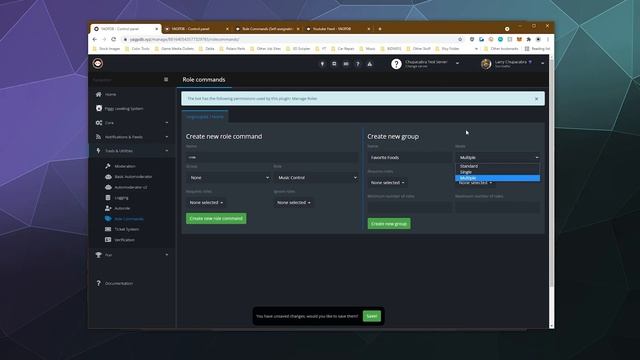Click the group Name field with Favorite Foods

[409, 157]
